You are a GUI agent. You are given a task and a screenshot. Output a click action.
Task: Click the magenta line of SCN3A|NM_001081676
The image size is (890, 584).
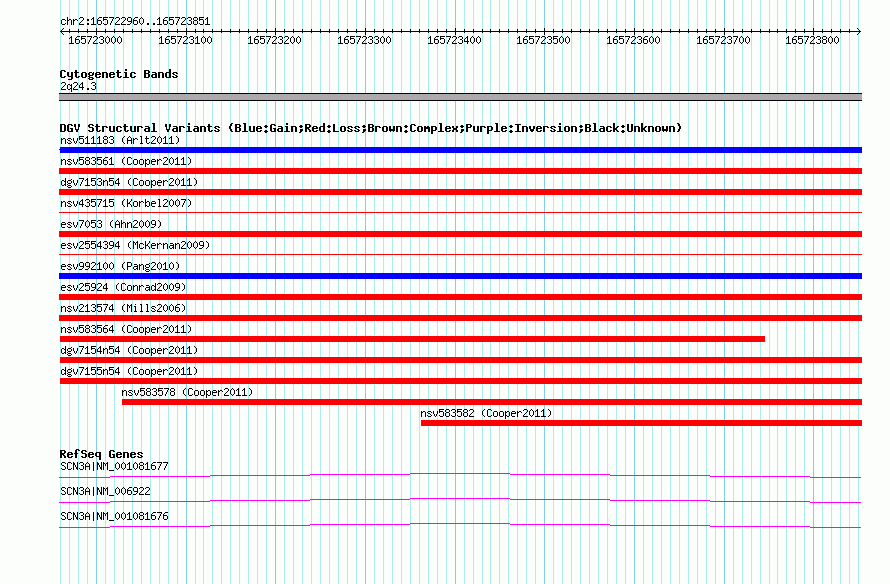click(460, 526)
